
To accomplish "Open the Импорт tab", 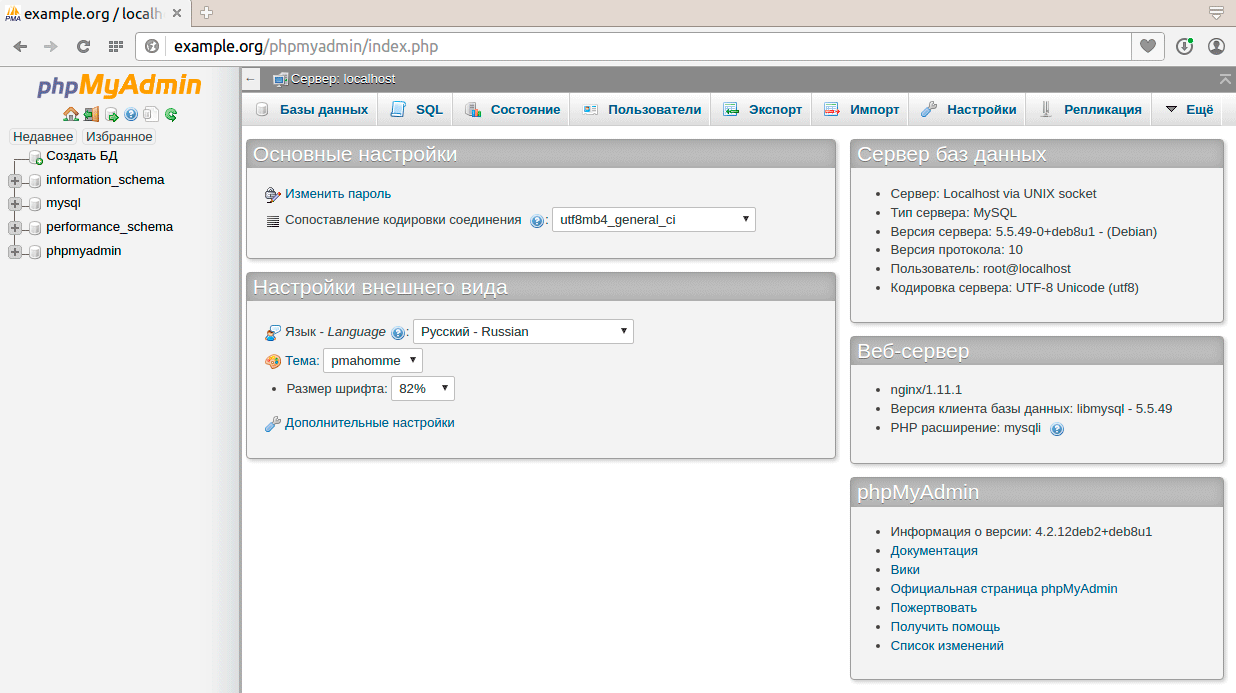I will [x=861, y=110].
